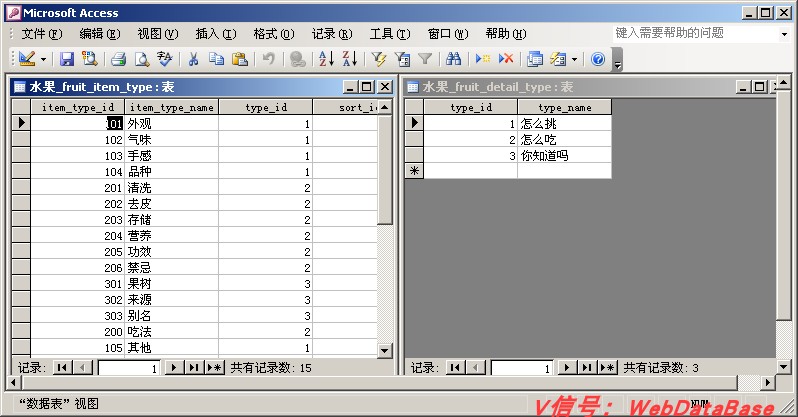Click scroll down arrow in fruit_item_type table
This screenshot has width=798, height=417.
tap(385, 350)
